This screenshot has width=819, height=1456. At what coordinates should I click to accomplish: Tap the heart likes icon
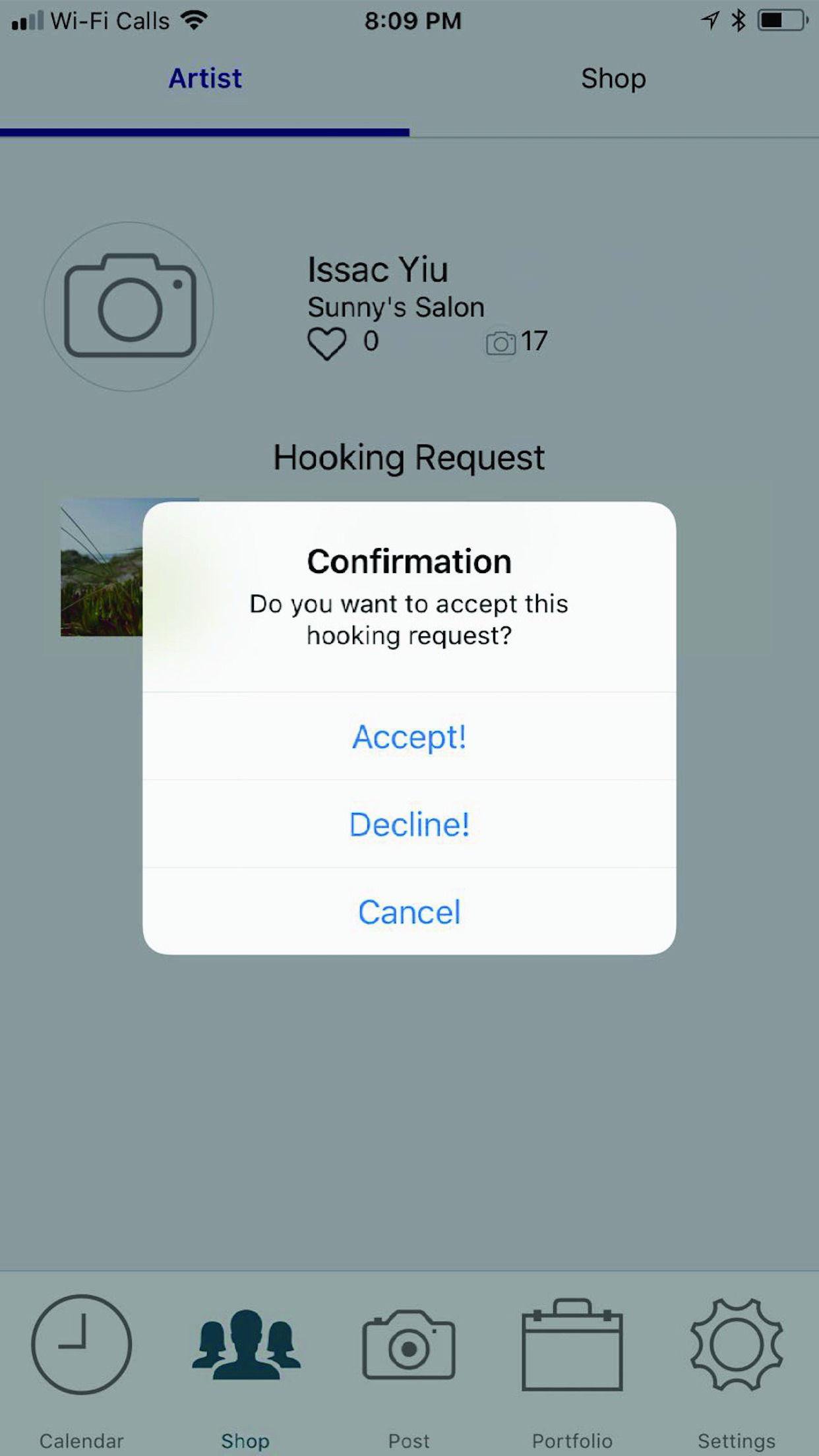pyautogui.click(x=326, y=344)
